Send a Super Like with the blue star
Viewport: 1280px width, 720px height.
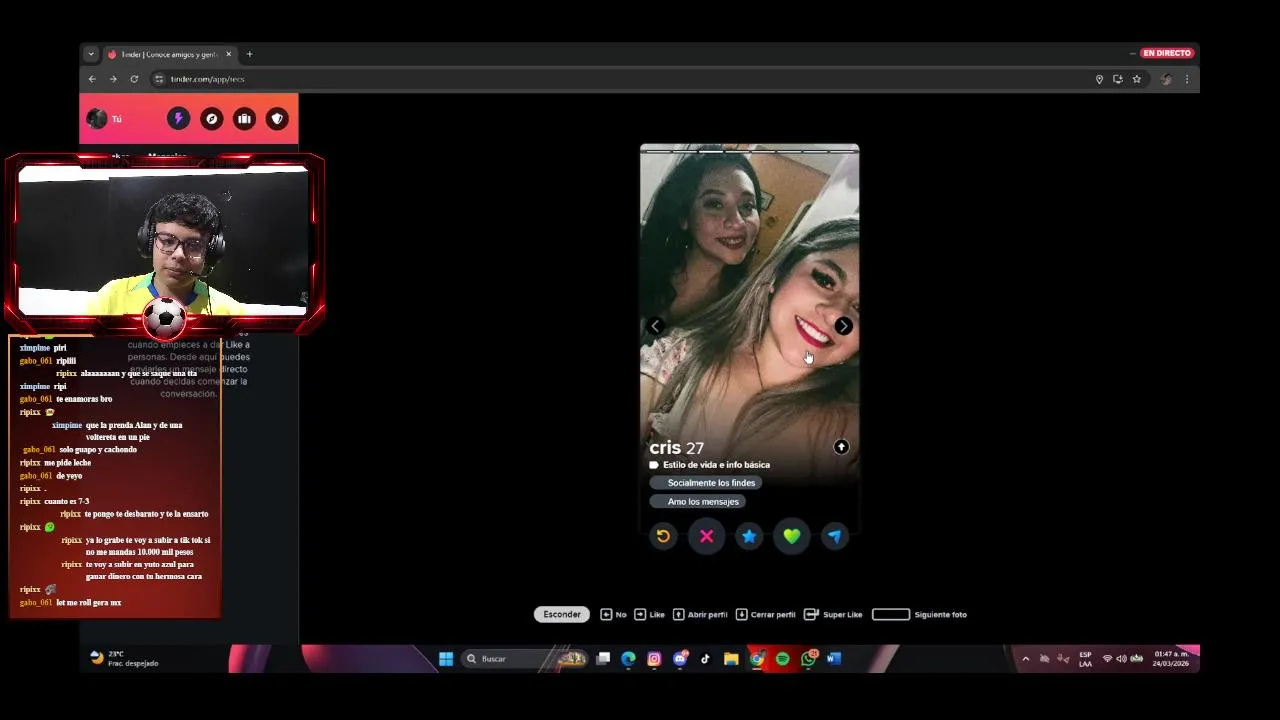(x=749, y=537)
